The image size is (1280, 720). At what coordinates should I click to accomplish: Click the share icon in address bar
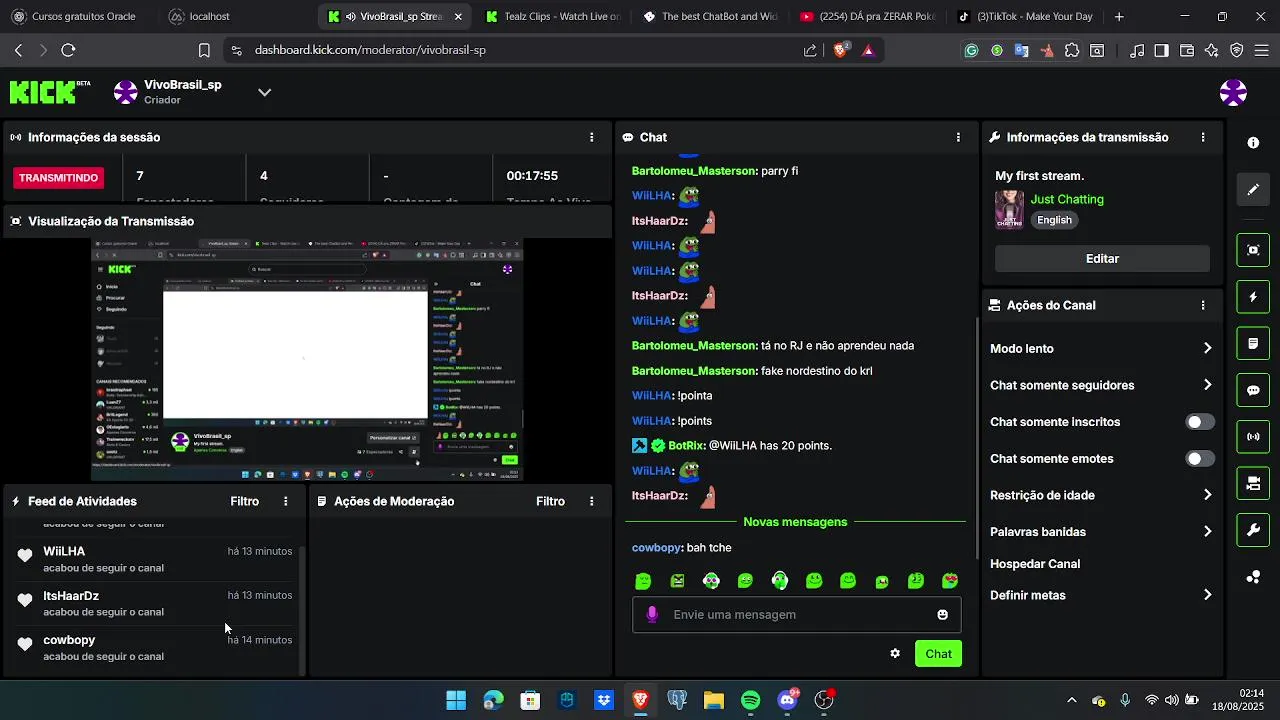click(x=810, y=50)
